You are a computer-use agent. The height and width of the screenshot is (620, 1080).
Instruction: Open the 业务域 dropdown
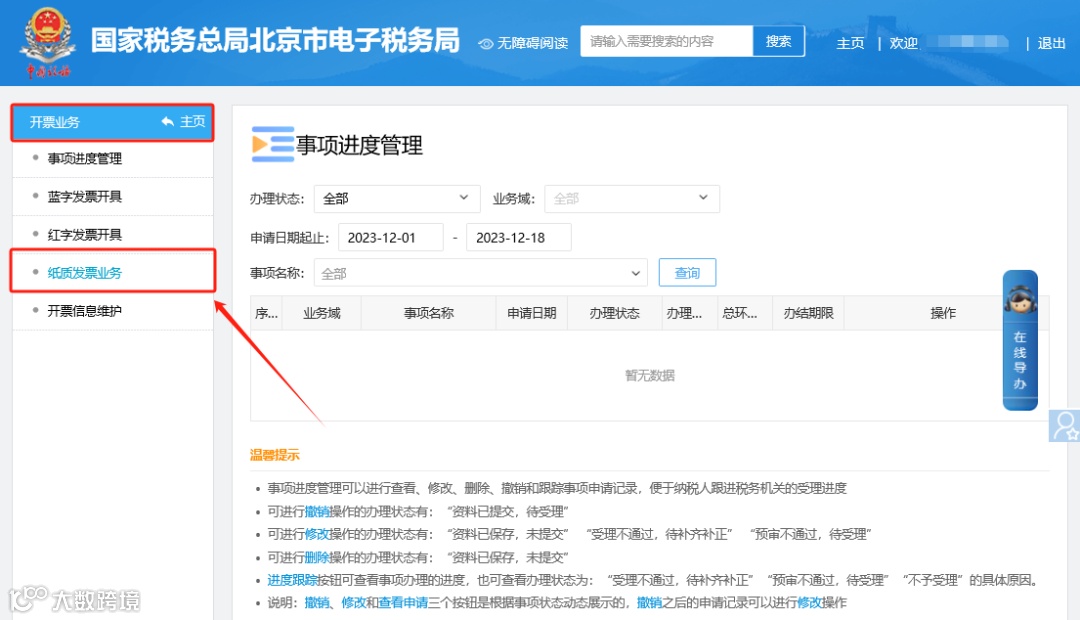coord(632,198)
